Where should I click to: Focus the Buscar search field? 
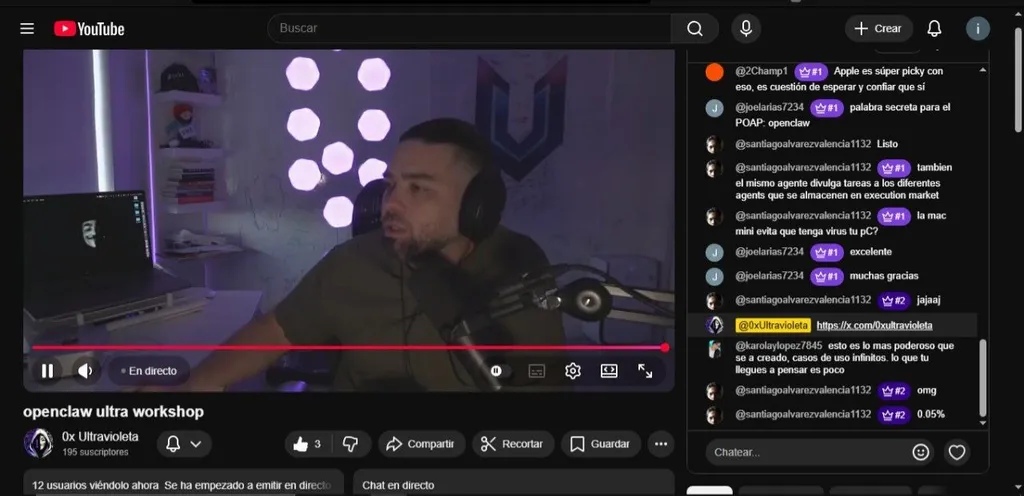469,29
